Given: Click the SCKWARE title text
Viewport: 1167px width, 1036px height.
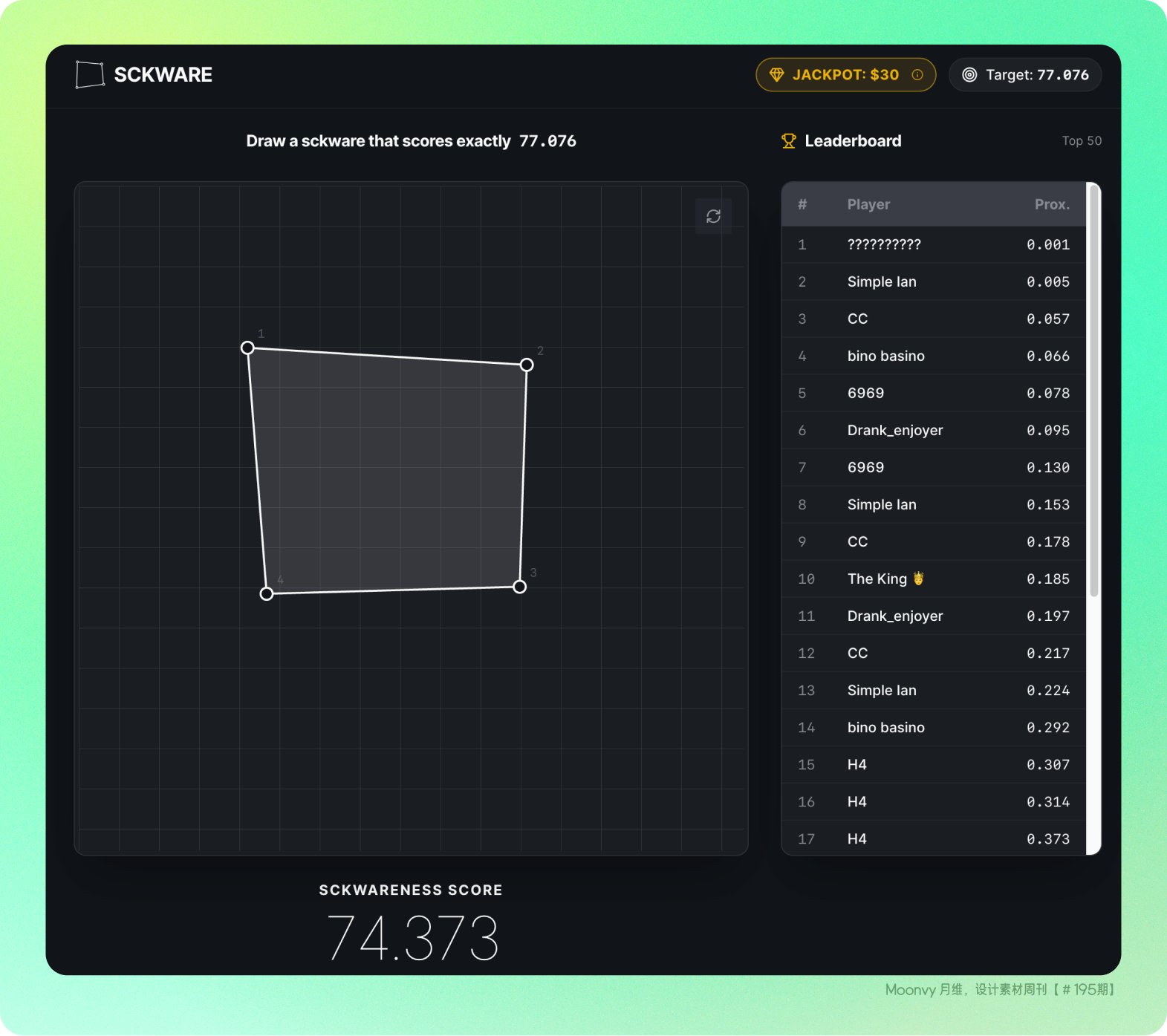Looking at the screenshot, I should tap(163, 75).
